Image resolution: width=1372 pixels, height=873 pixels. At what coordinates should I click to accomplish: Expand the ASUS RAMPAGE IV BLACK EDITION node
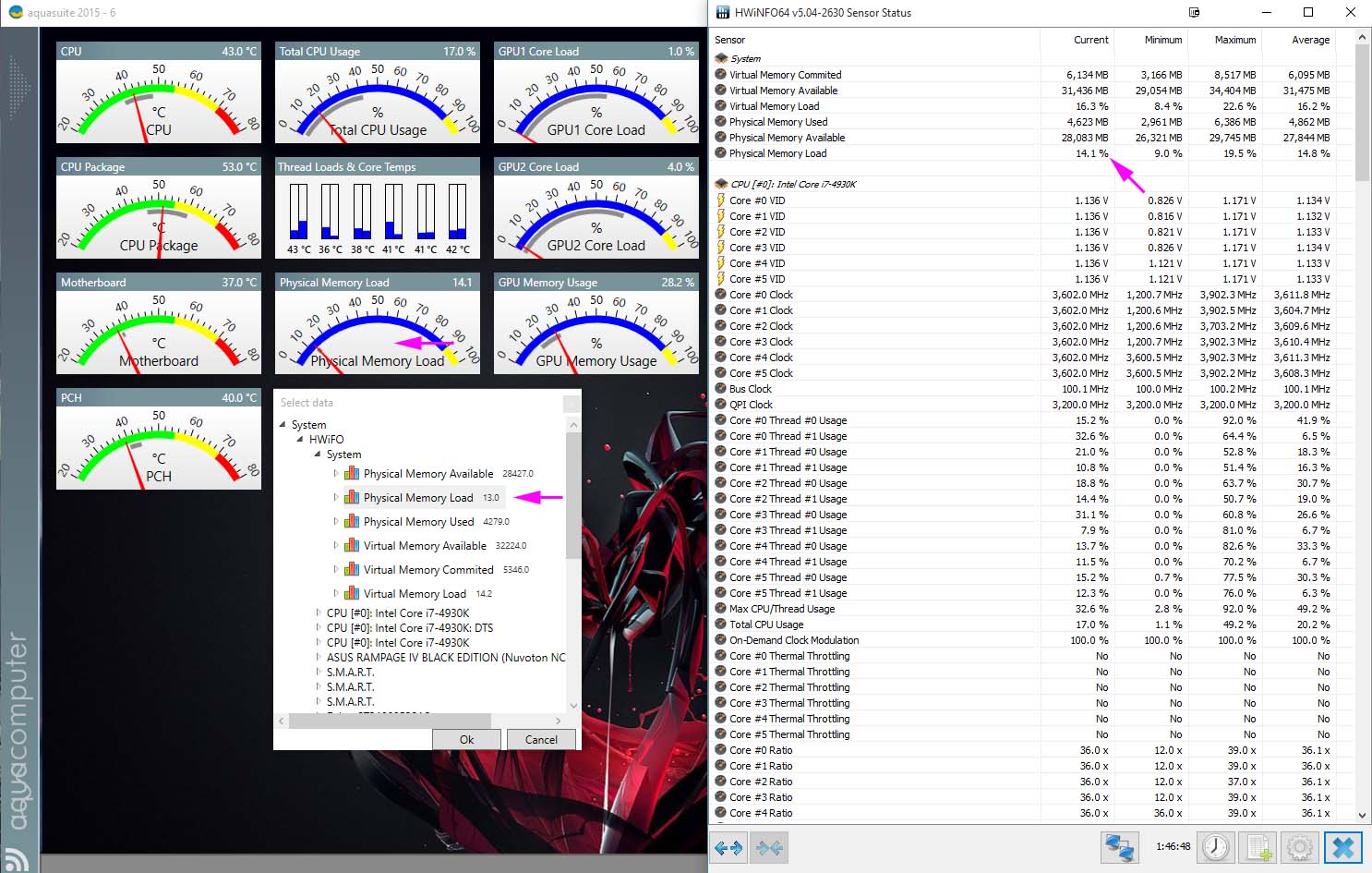point(319,658)
